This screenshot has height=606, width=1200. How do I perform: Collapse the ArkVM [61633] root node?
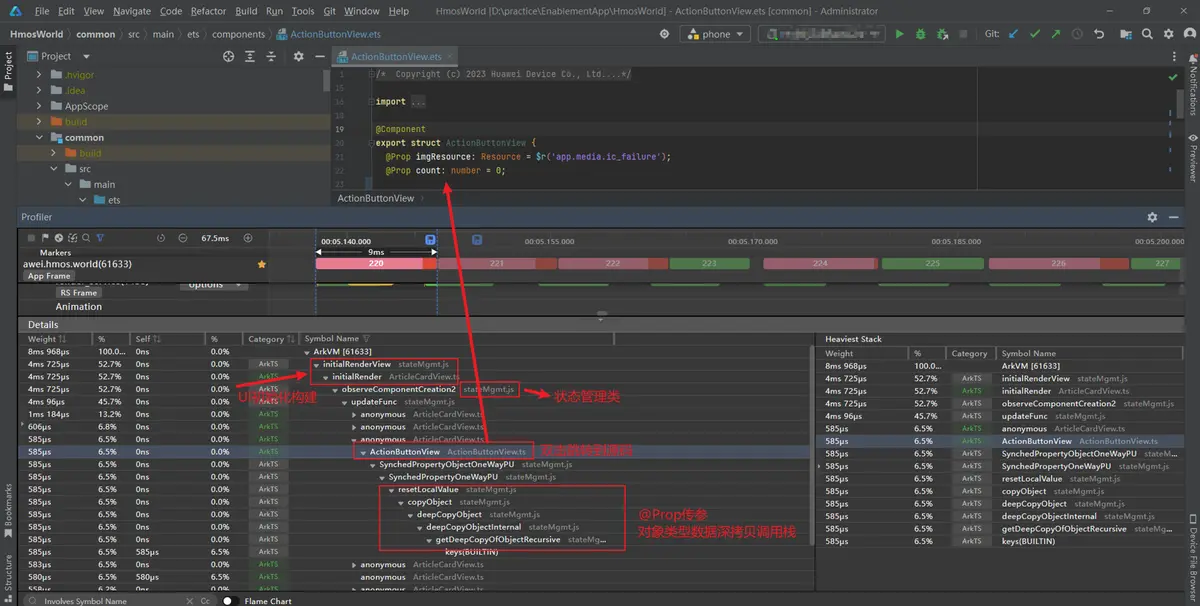coord(307,352)
